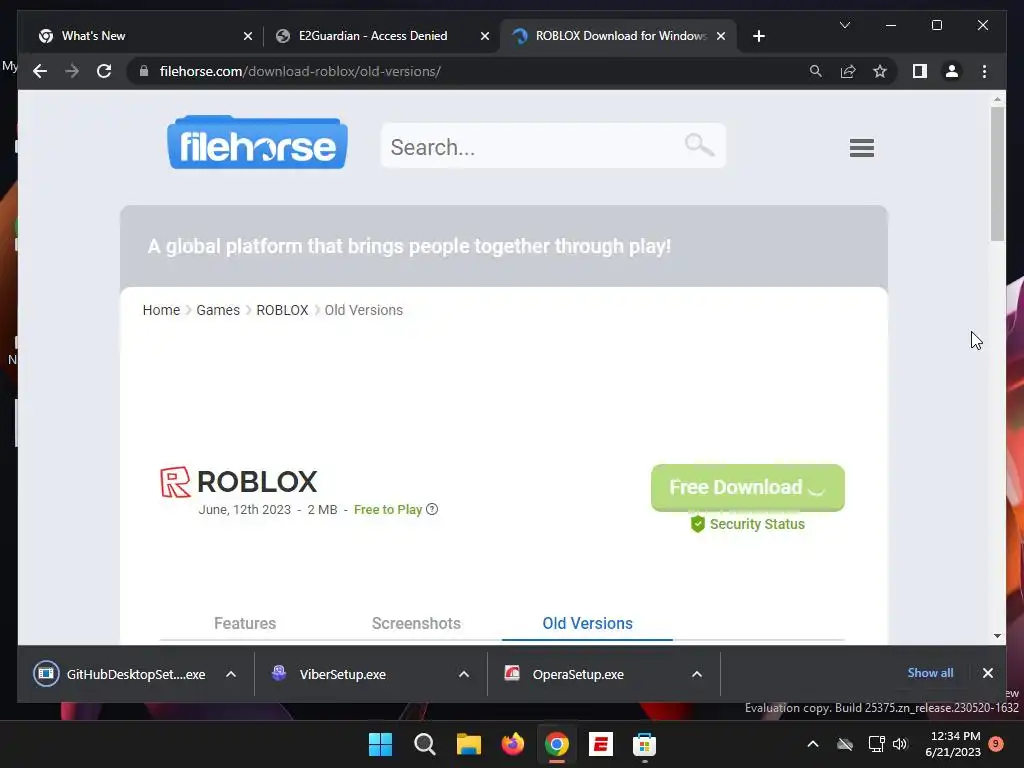
Task: Open GitHubDesktopSet....exe download
Action: coord(121,674)
